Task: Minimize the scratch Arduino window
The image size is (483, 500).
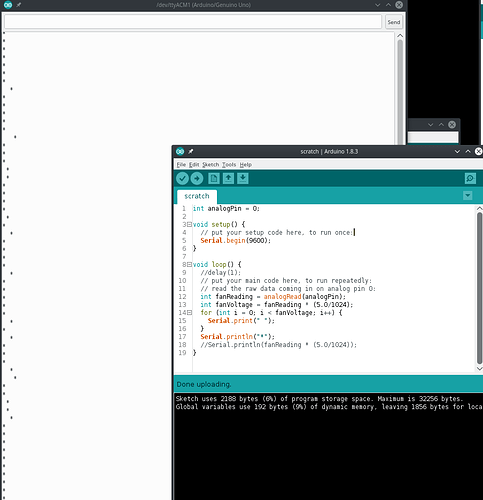Action: tap(457, 151)
